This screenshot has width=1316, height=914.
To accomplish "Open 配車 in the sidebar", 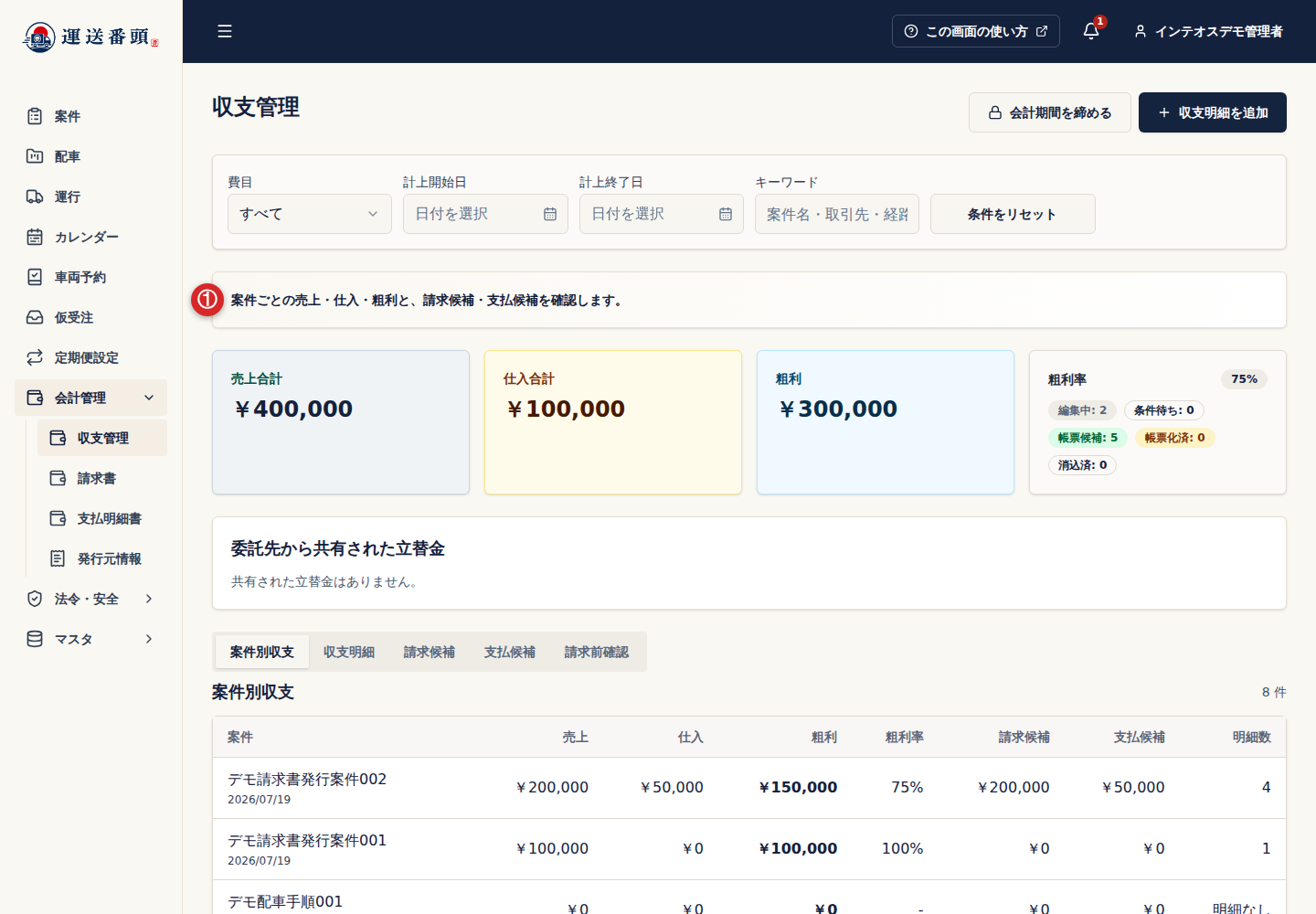I will [90, 156].
